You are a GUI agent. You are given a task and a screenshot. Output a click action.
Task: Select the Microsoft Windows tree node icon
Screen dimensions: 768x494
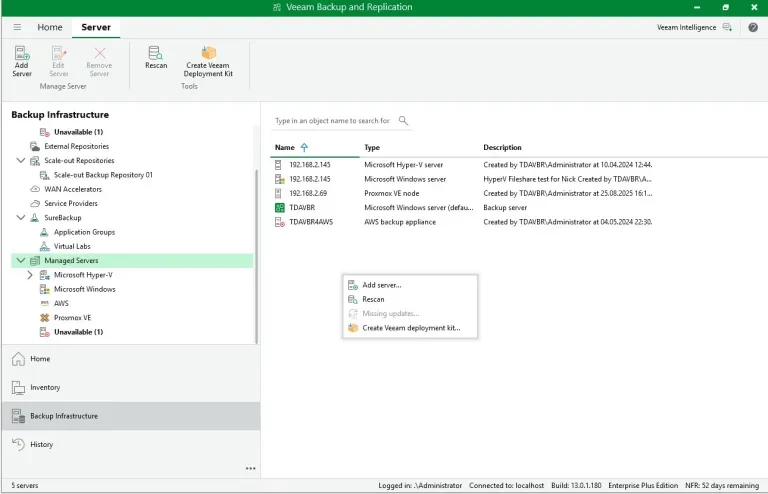click(x=45, y=289)
